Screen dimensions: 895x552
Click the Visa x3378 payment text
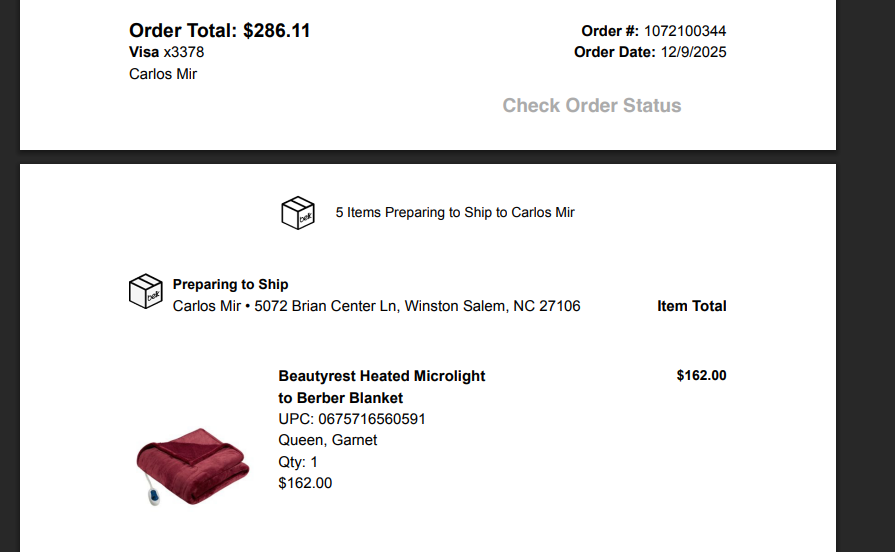tap(166, 52)
